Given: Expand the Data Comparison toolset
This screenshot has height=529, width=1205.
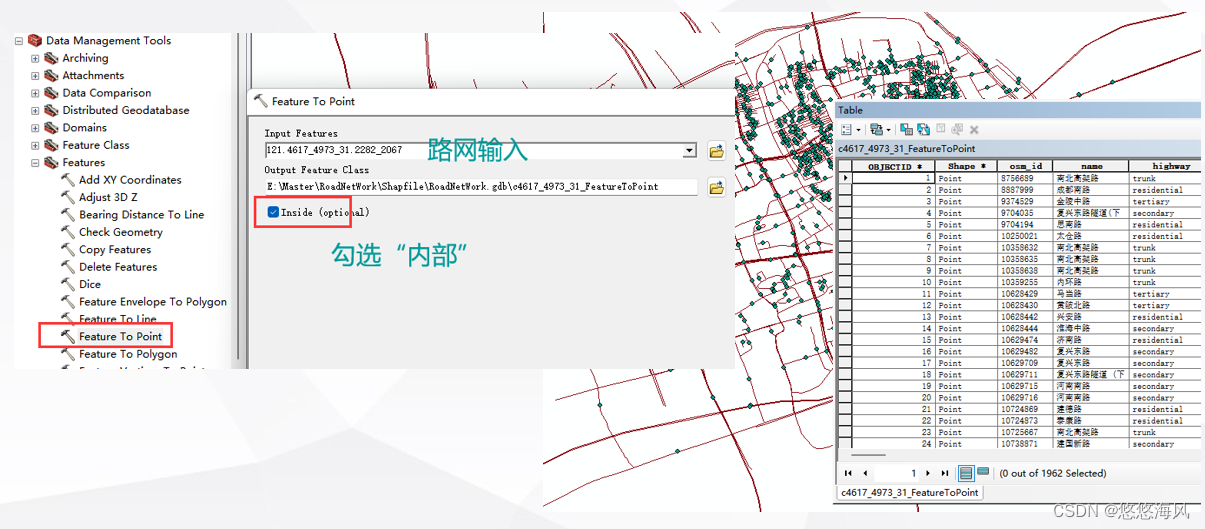Looking at the screenshot, I should 35,93.
